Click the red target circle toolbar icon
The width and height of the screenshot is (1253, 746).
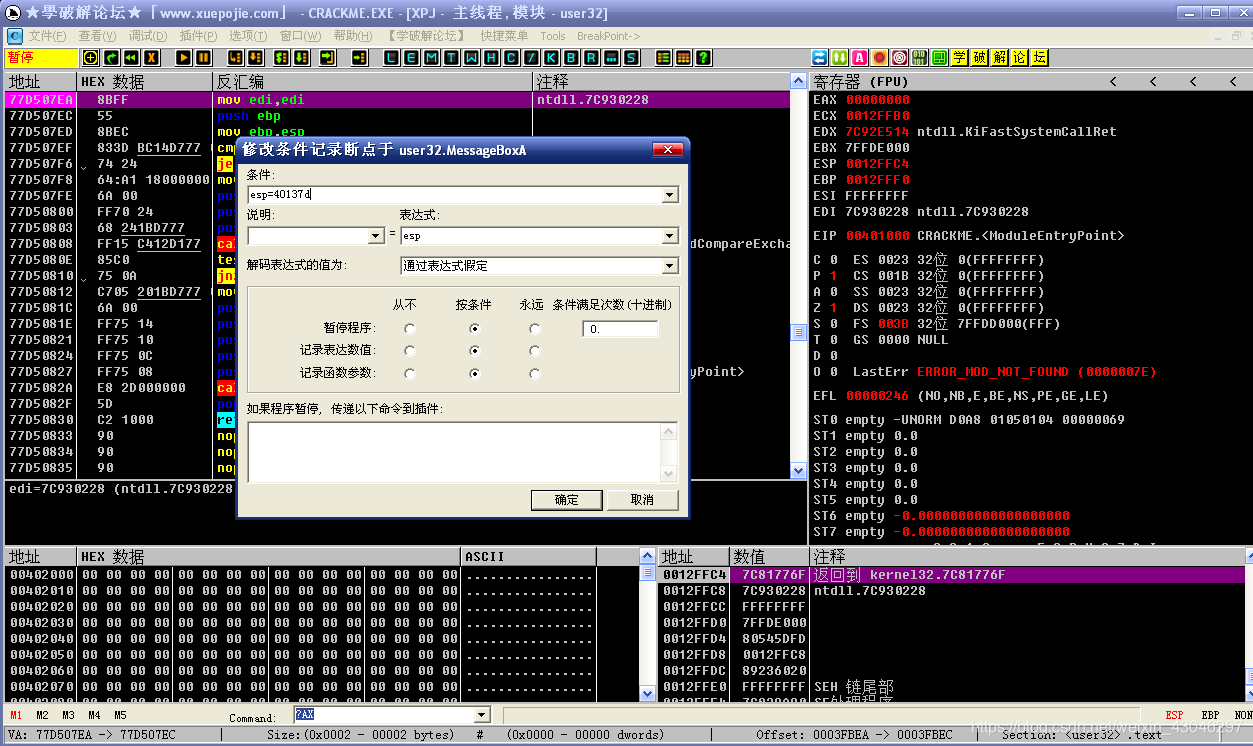(x=900, y=58)
